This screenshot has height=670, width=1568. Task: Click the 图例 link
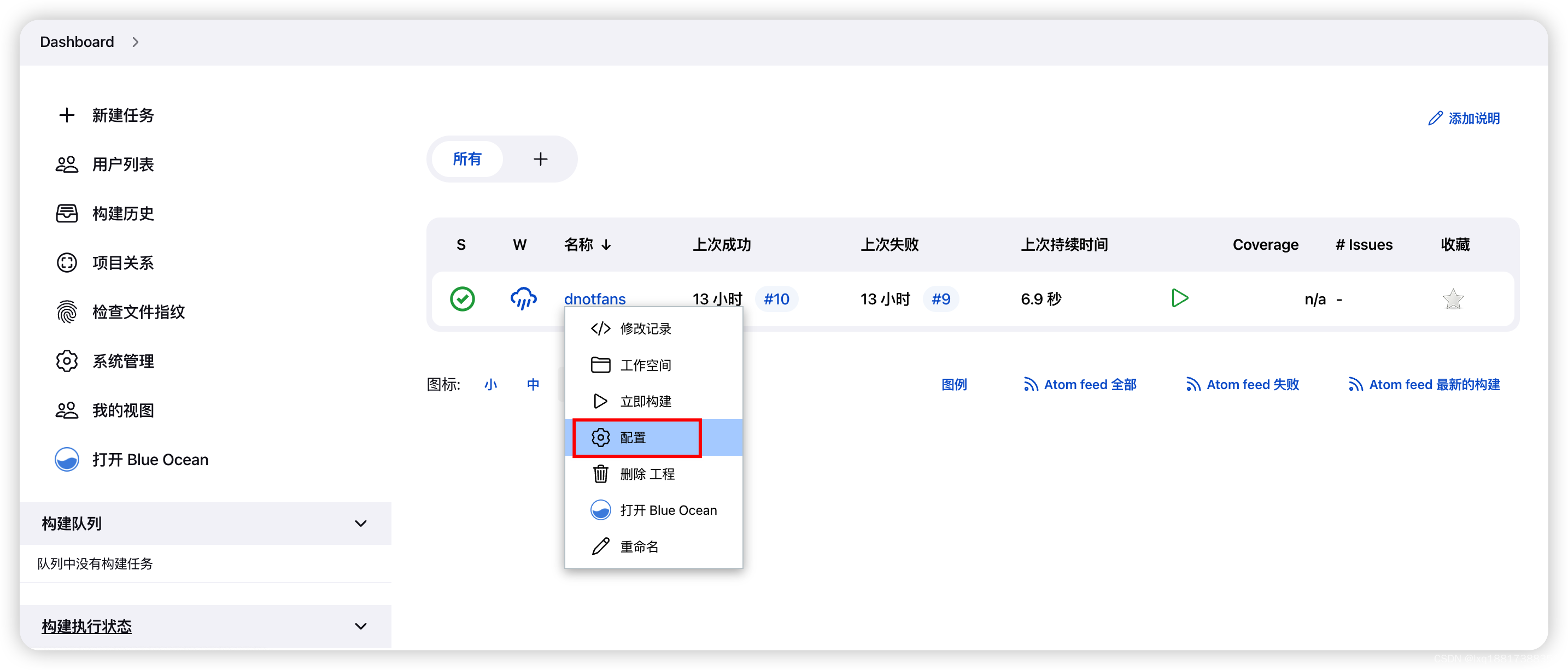[954, 385]
